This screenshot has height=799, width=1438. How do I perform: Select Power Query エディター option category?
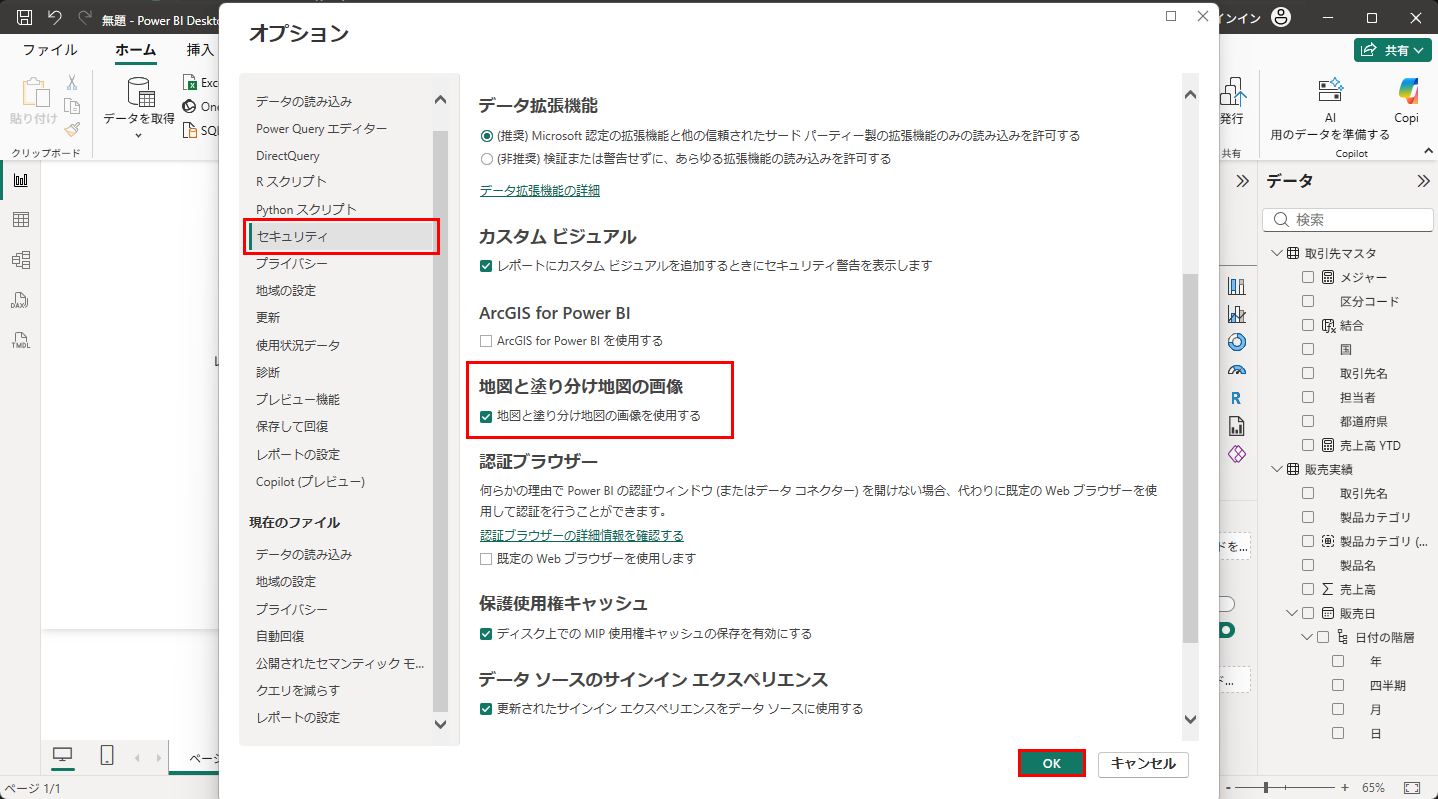[321, 129]
